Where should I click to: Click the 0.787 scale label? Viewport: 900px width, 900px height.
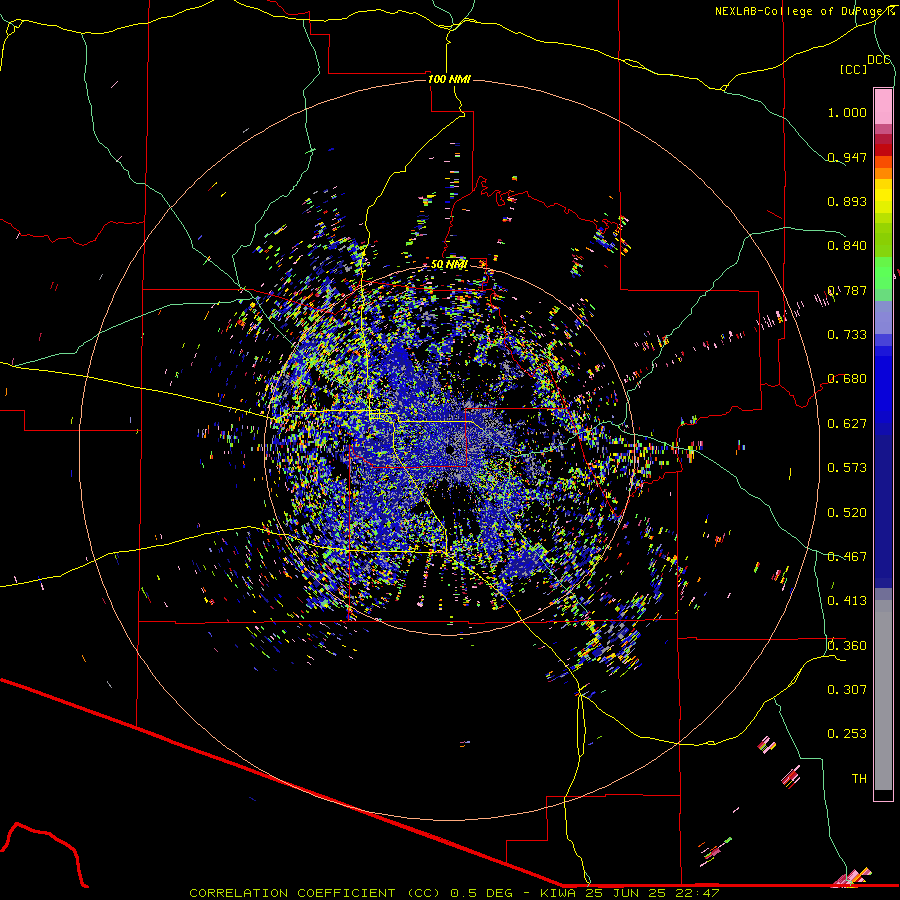pos(847,290)
